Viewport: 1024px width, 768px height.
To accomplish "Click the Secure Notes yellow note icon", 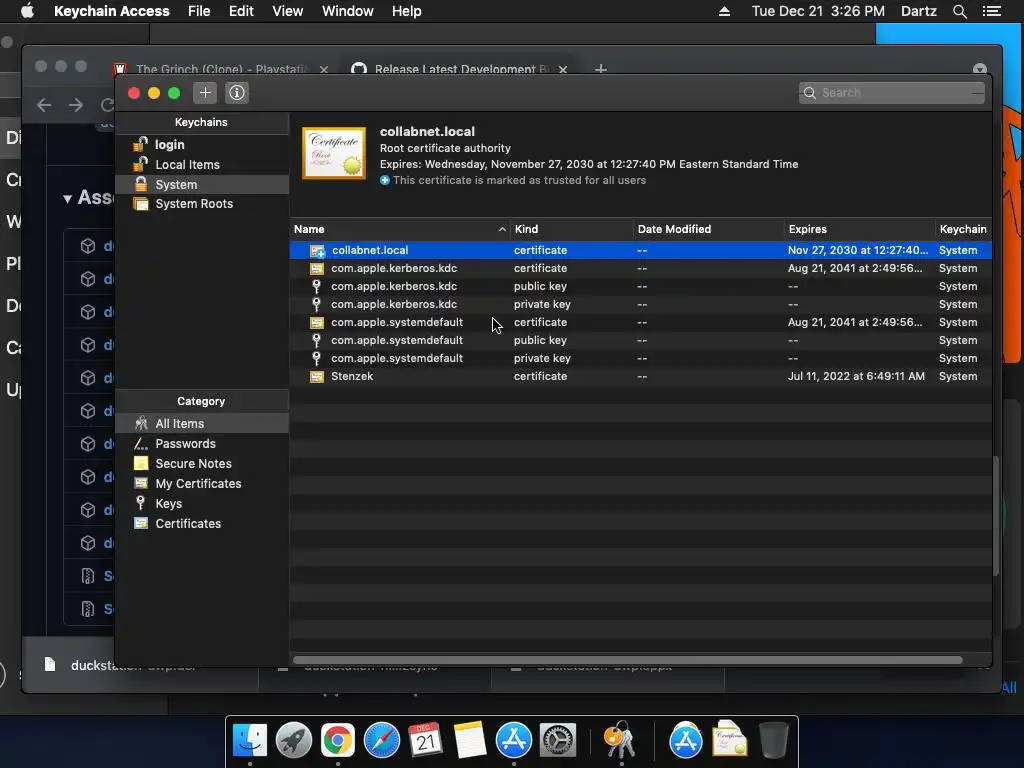I will pyautogui.click(x=140, y=463).
